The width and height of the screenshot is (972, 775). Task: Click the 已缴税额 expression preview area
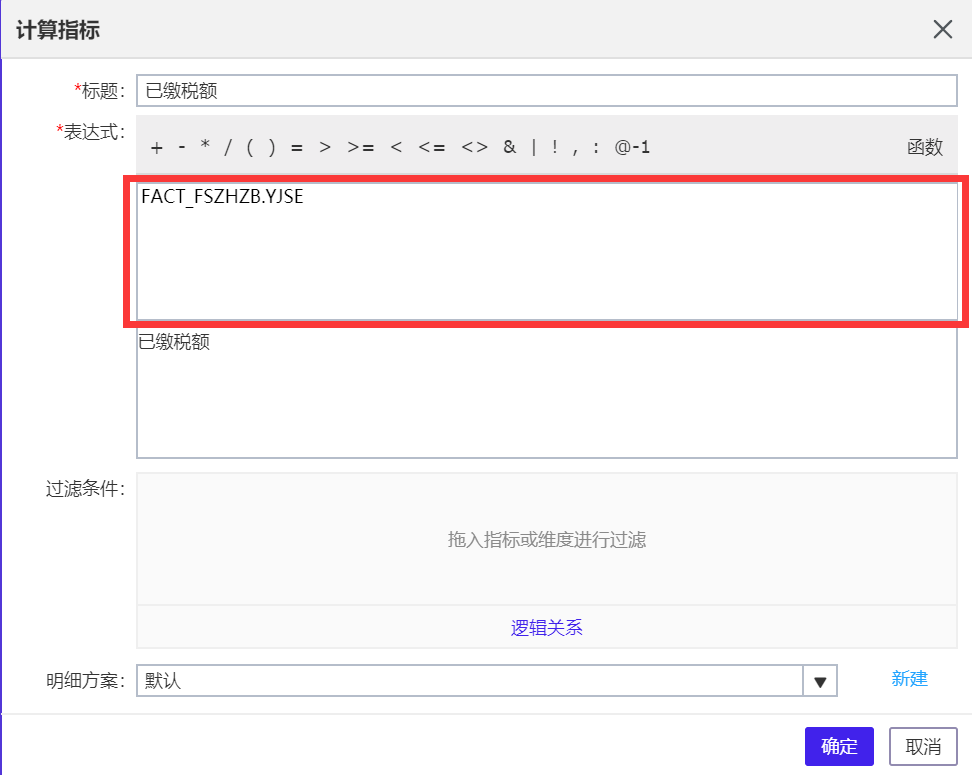coord(547,393)
